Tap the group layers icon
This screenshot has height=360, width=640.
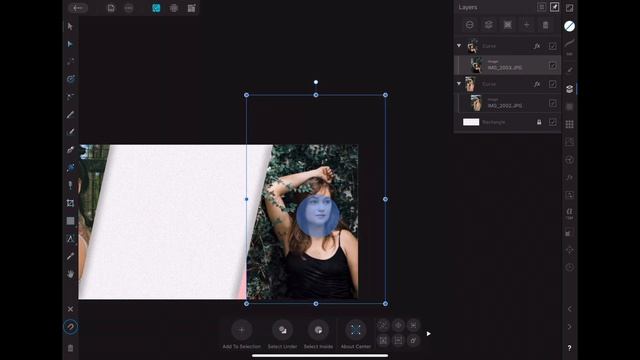(x=489, y=25)
